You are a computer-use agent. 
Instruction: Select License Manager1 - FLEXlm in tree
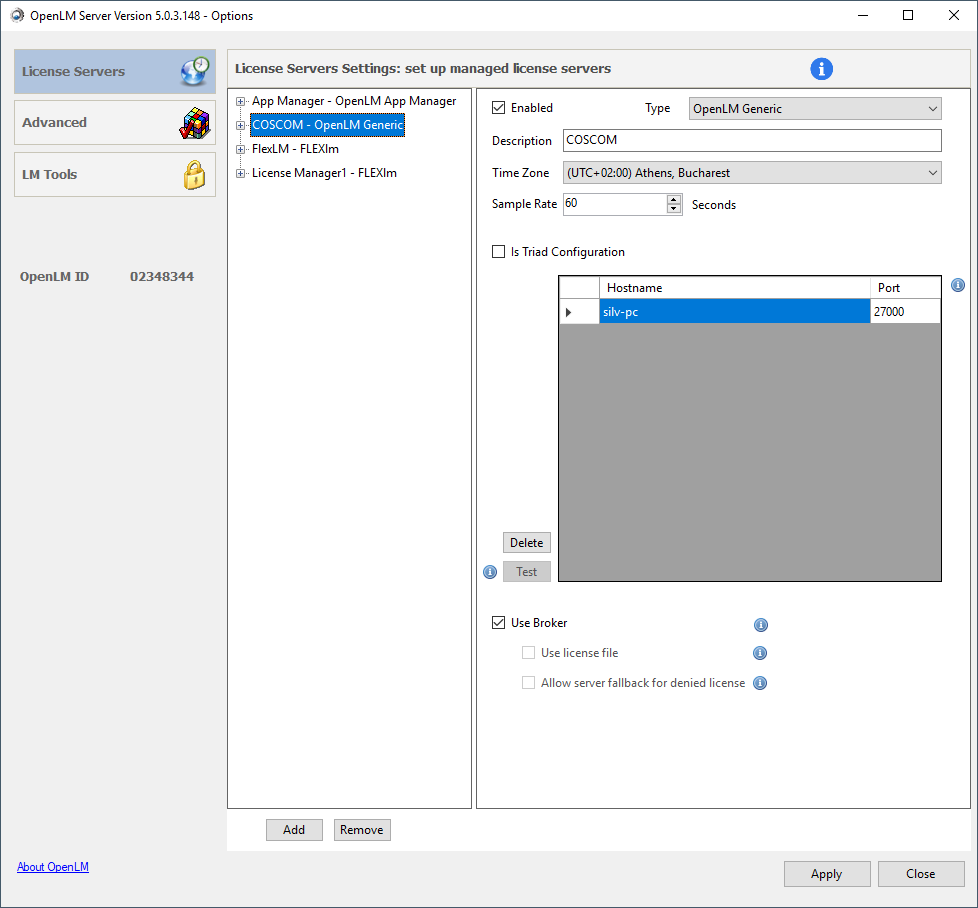pyautogui.click(x=324, y=173)
